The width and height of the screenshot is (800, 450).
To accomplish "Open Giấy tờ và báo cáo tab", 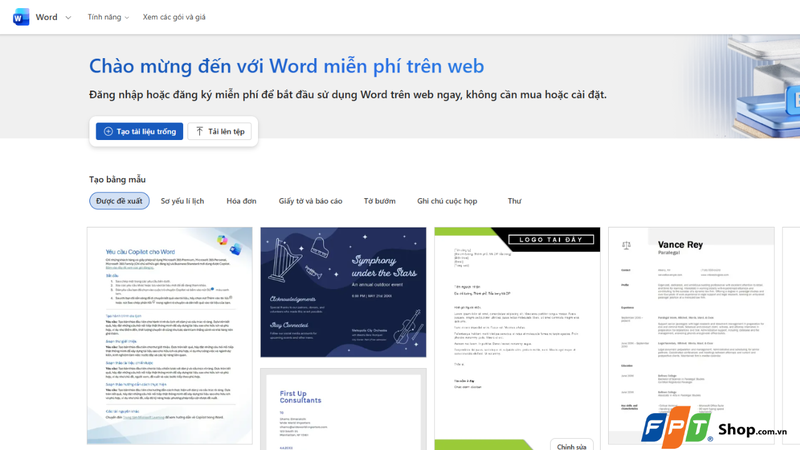I will 310,201.
